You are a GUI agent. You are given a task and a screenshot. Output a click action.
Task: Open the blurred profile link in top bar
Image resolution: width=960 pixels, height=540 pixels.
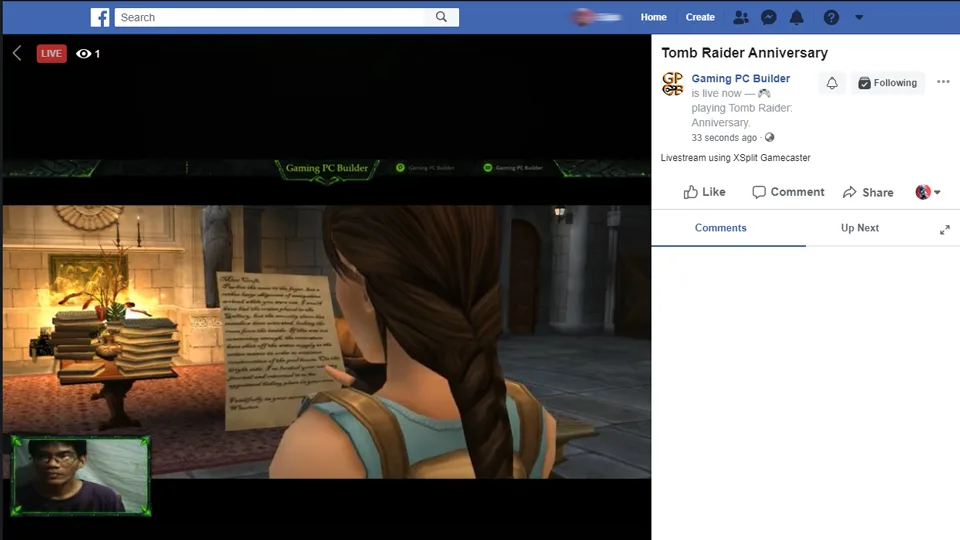click(x=597, y=17)
